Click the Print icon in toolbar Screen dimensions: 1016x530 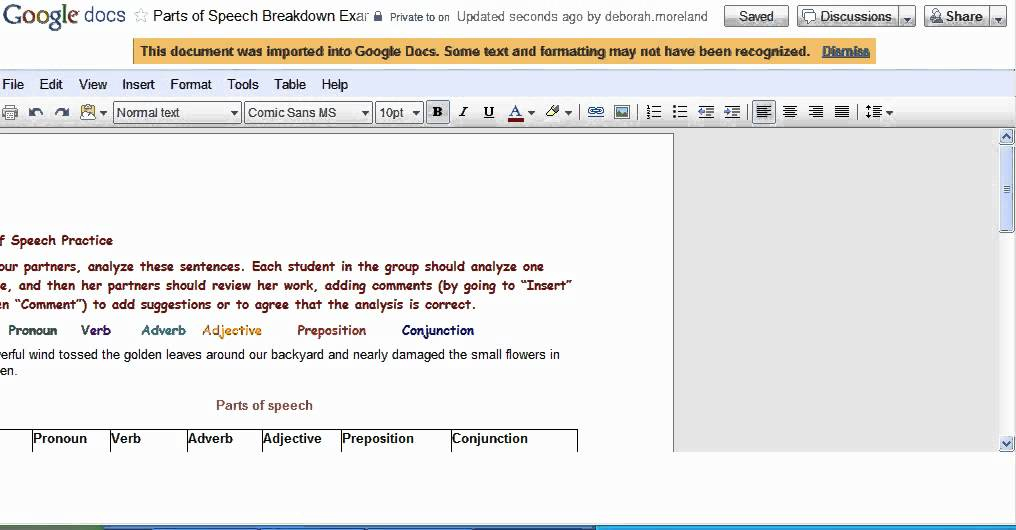pos(9,112)
